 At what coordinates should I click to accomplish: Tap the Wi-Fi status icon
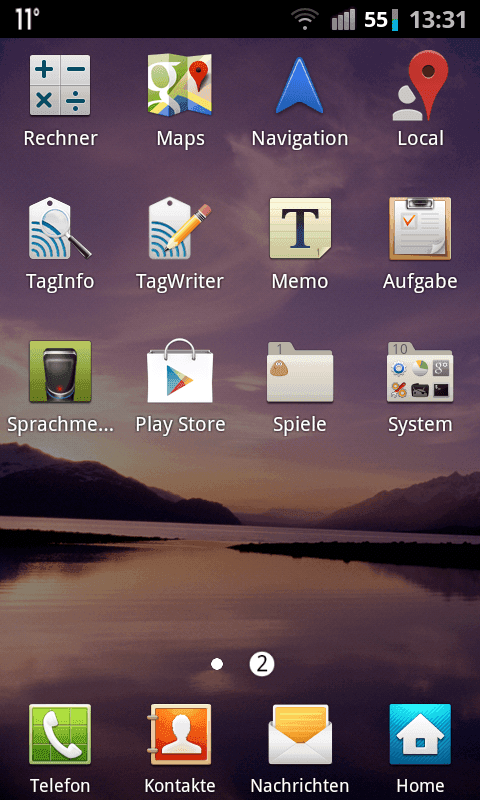click(x=305, y=19)
